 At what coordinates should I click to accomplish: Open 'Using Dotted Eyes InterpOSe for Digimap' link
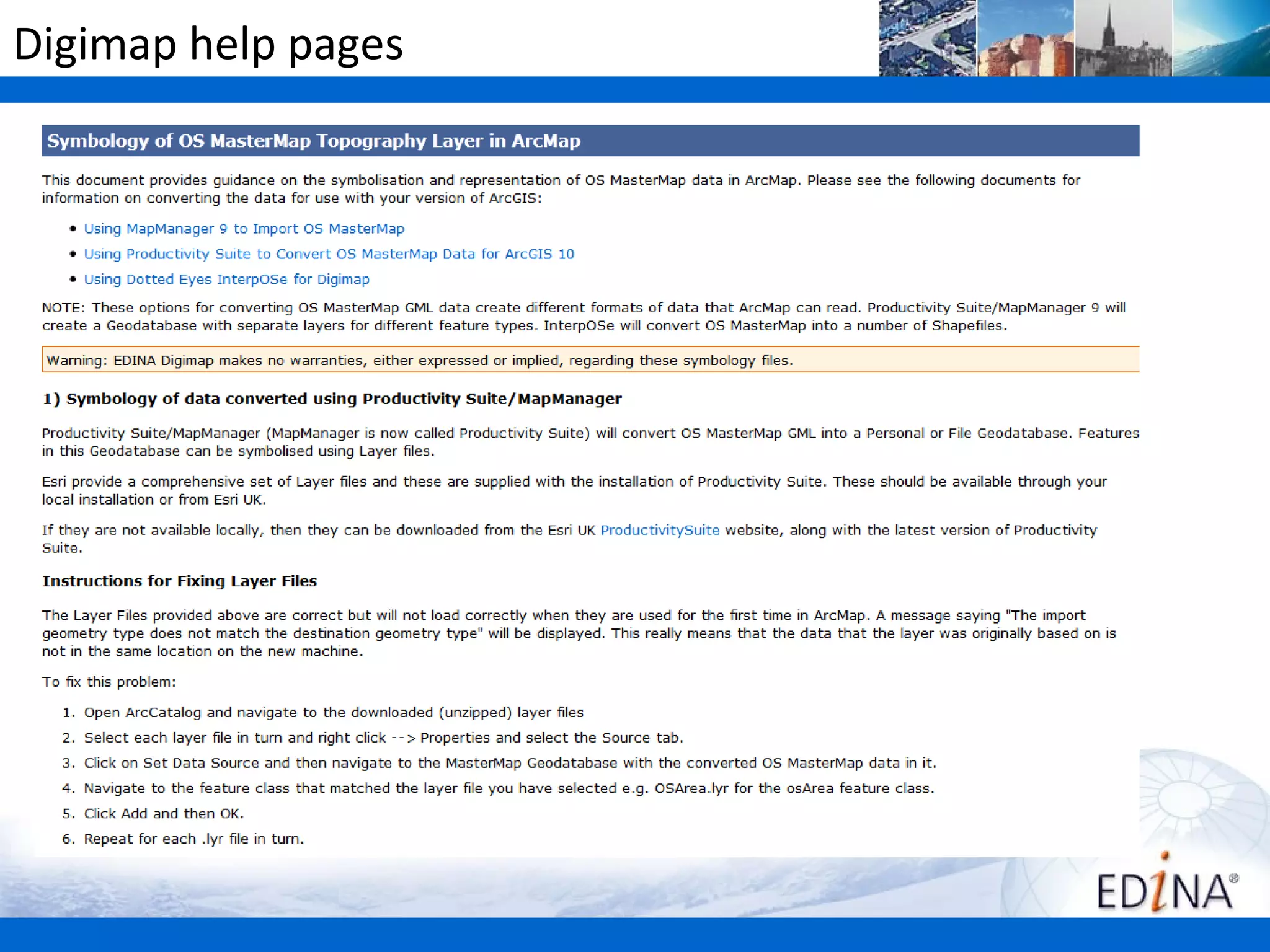pos(226,280)
